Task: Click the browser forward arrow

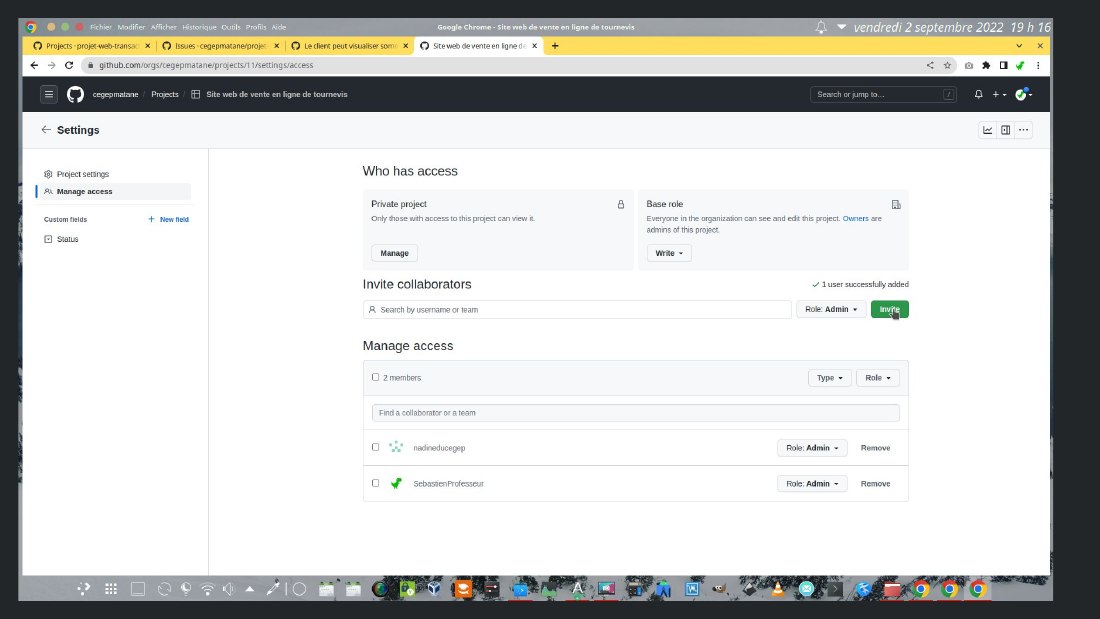Action: coord(51,65)
